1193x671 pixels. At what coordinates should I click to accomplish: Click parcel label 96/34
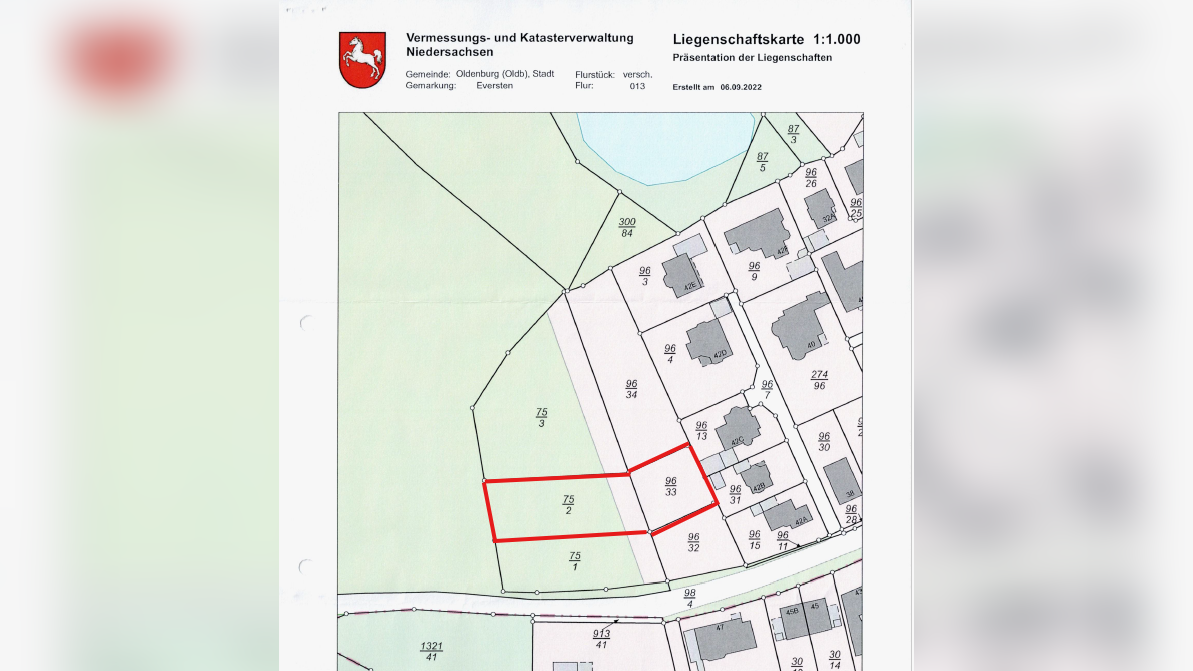631,389
